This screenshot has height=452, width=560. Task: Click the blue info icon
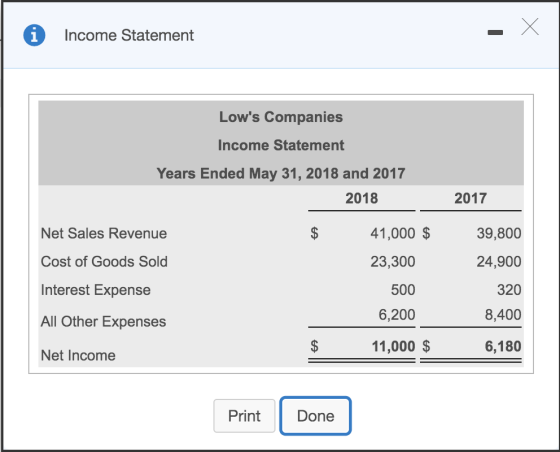pos(34,35)
